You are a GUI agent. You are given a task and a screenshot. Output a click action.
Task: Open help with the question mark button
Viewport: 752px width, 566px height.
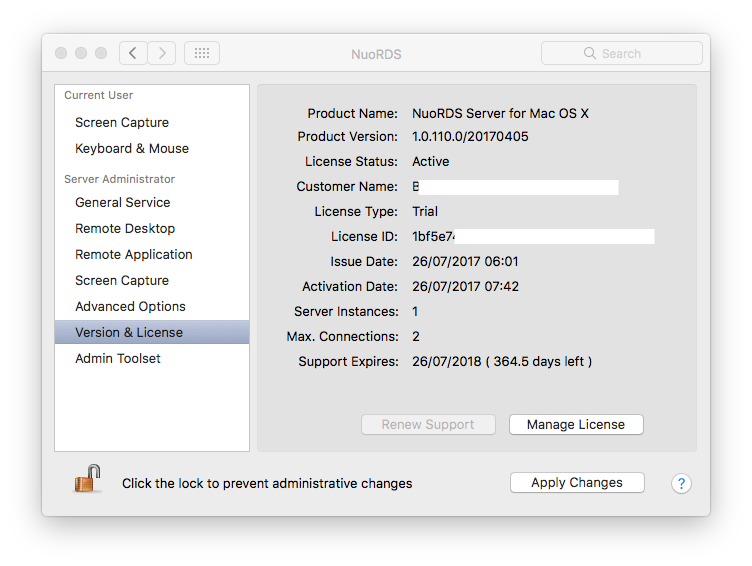681,483
